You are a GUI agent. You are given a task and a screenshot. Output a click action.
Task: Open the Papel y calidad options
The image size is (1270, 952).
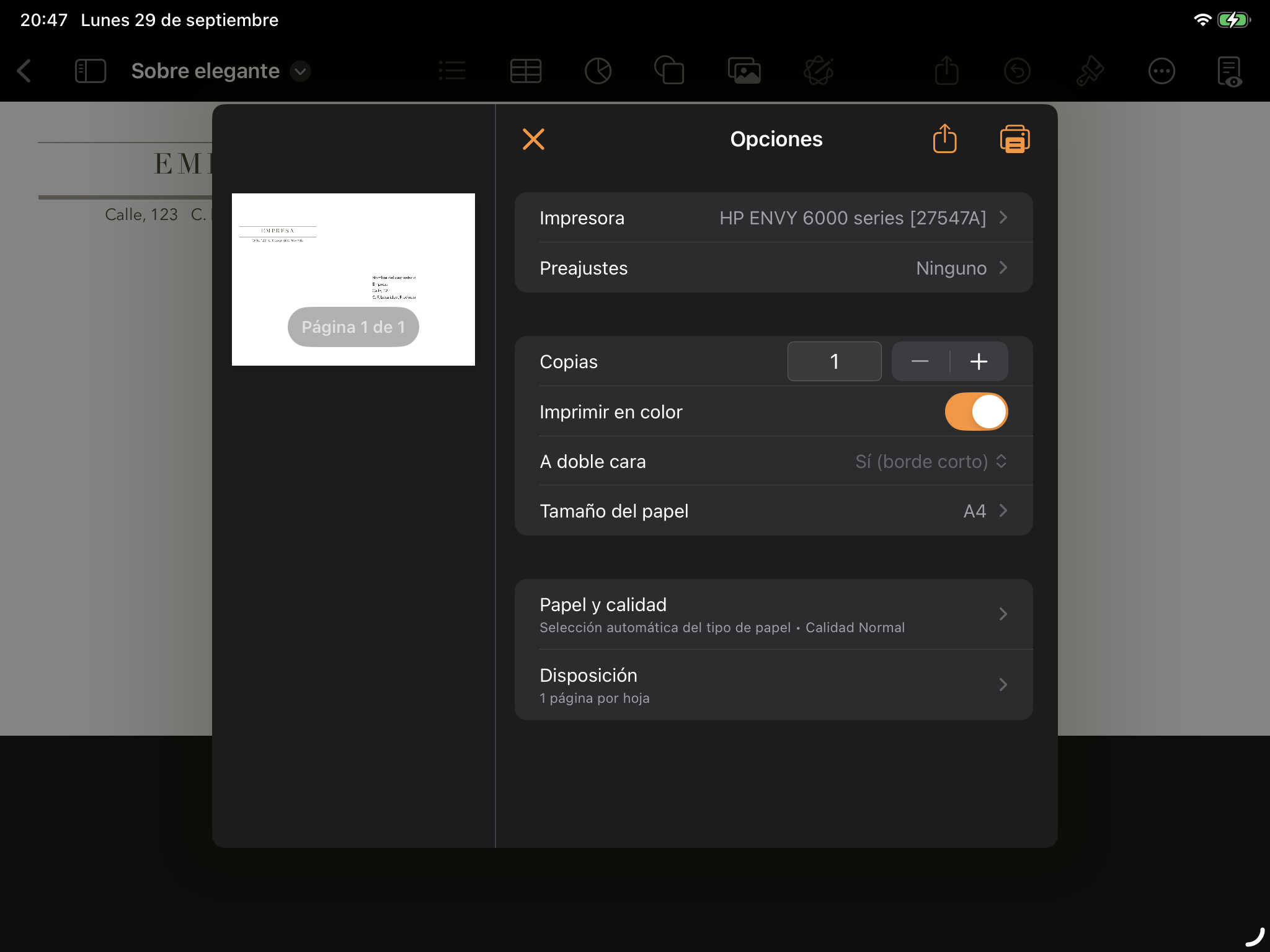pyautogui.click(x=773, y=614)
